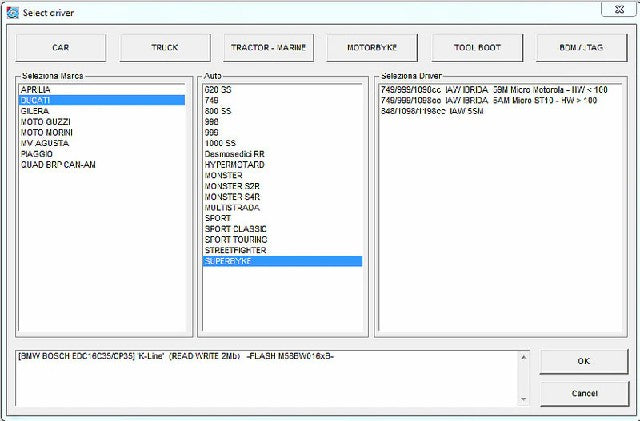Select the SPORT CLASSIC model
The height and width of the screenshot is (421, 640).
[x=282, y=229]
